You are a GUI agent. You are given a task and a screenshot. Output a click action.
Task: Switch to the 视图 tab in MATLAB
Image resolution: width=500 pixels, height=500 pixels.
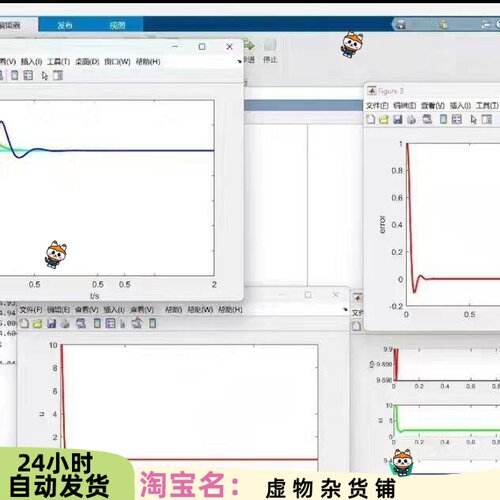pos(117,25)
